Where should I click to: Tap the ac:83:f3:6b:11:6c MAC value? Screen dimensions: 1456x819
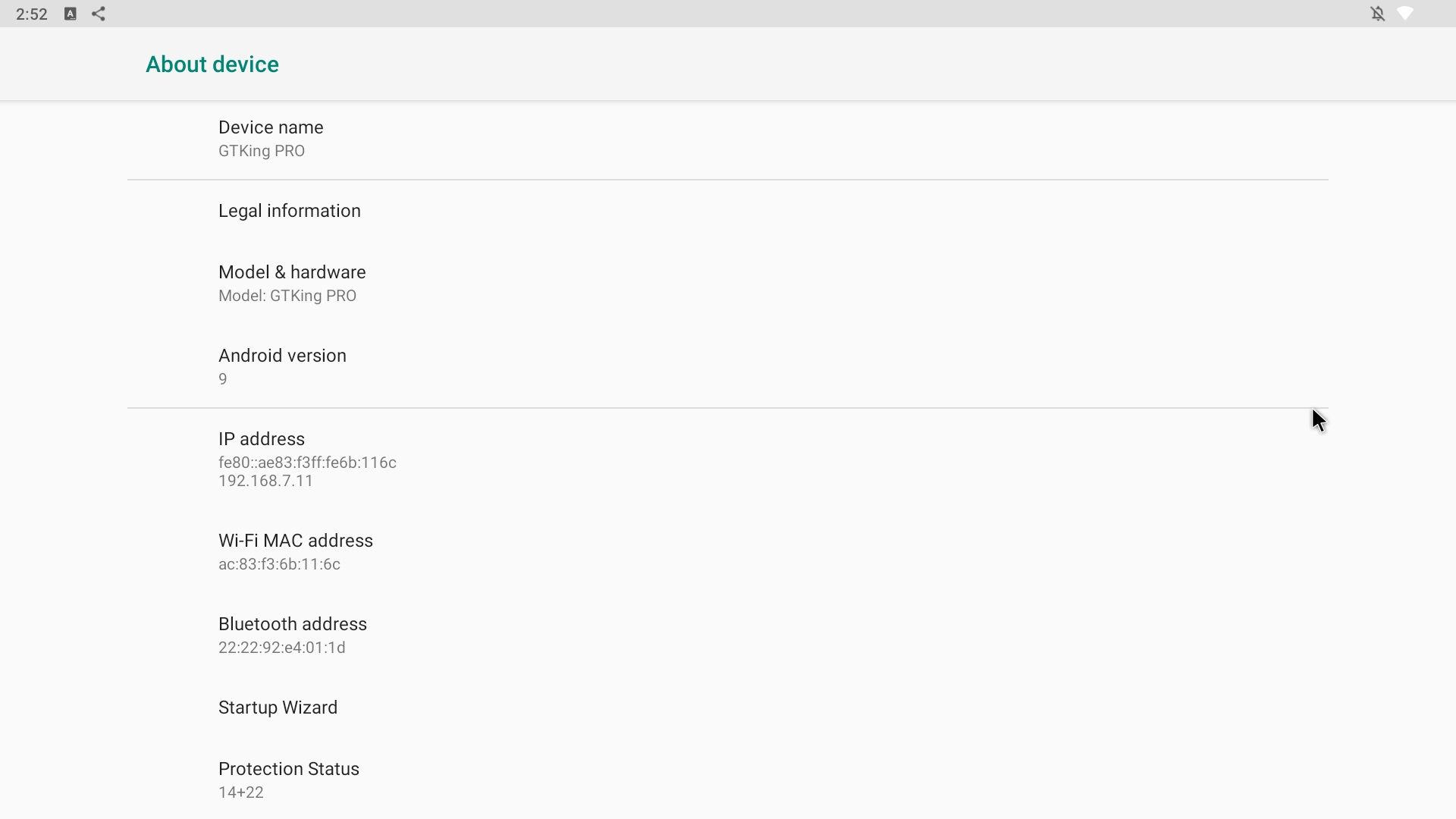pyautogui.click(x=279, y=564)
